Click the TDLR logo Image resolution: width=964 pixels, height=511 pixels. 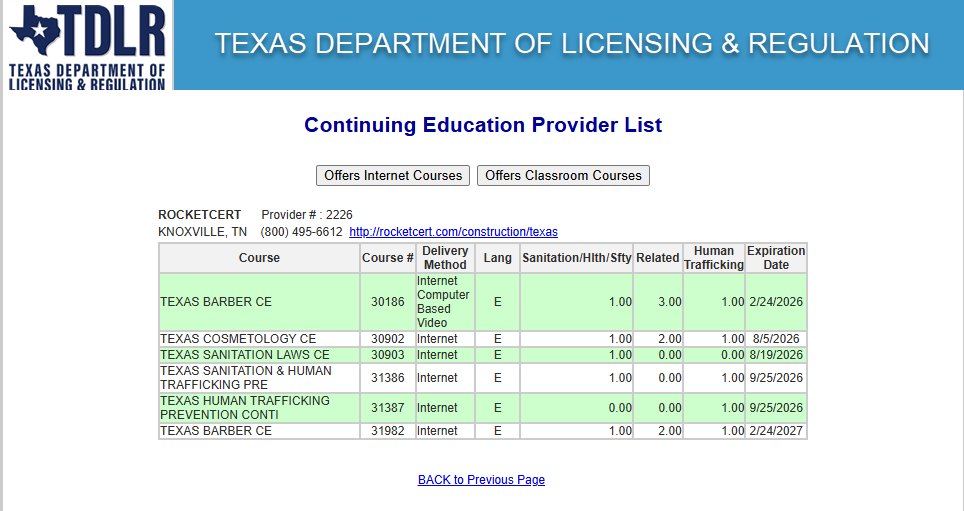(87, 45)
